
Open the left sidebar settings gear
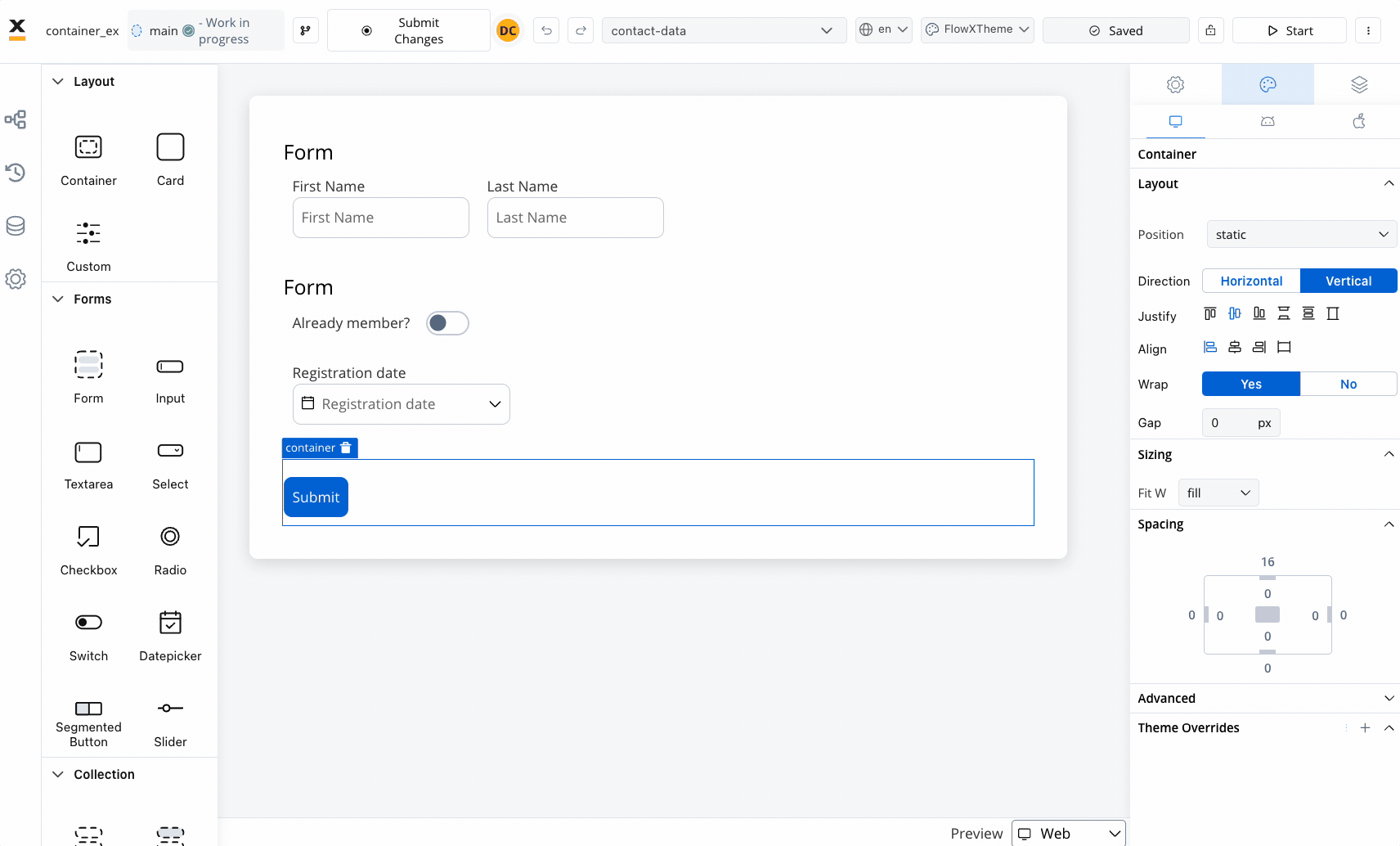[16, 279]
